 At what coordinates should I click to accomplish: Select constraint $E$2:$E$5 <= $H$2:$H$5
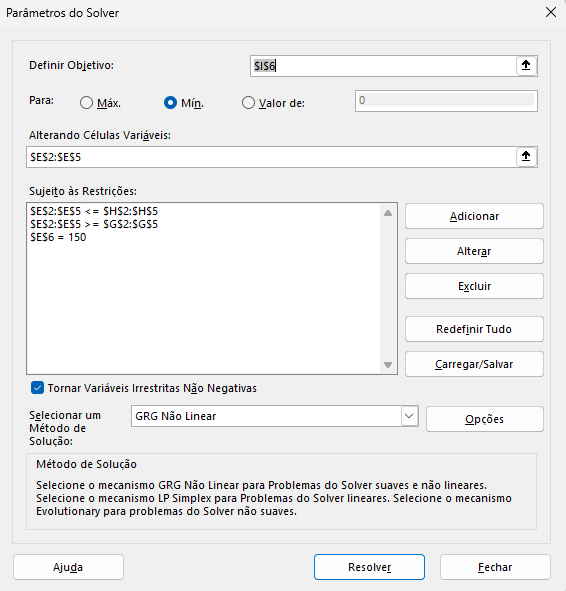click(94, 211)
